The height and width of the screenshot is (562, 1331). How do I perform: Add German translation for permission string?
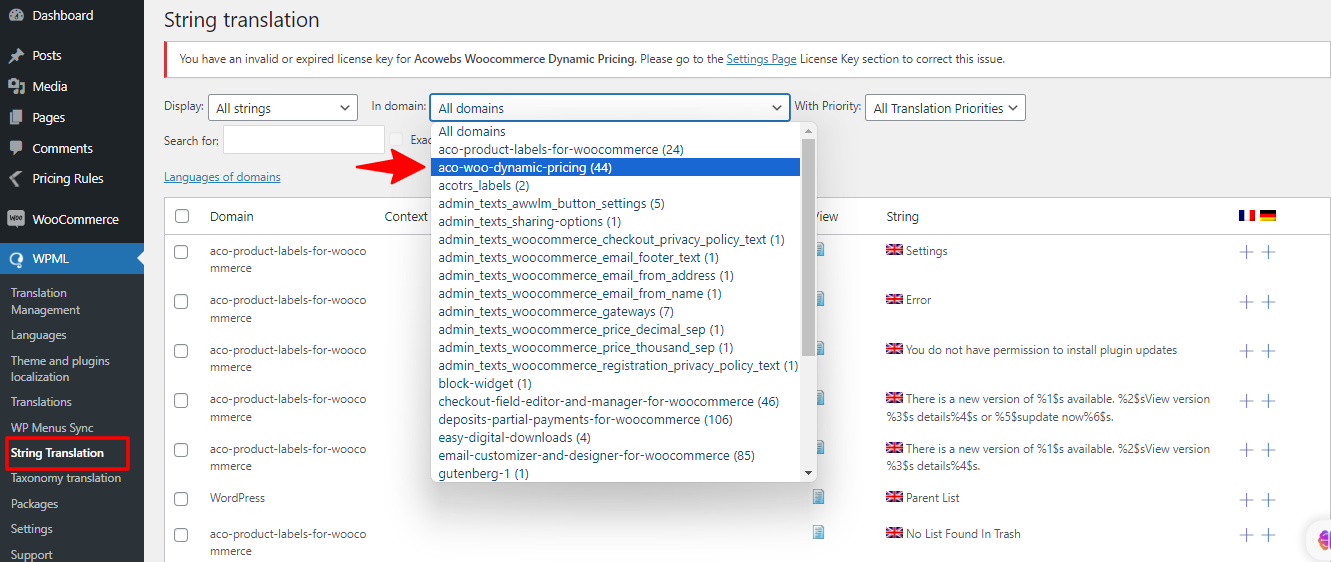[x=1268, y=351]
